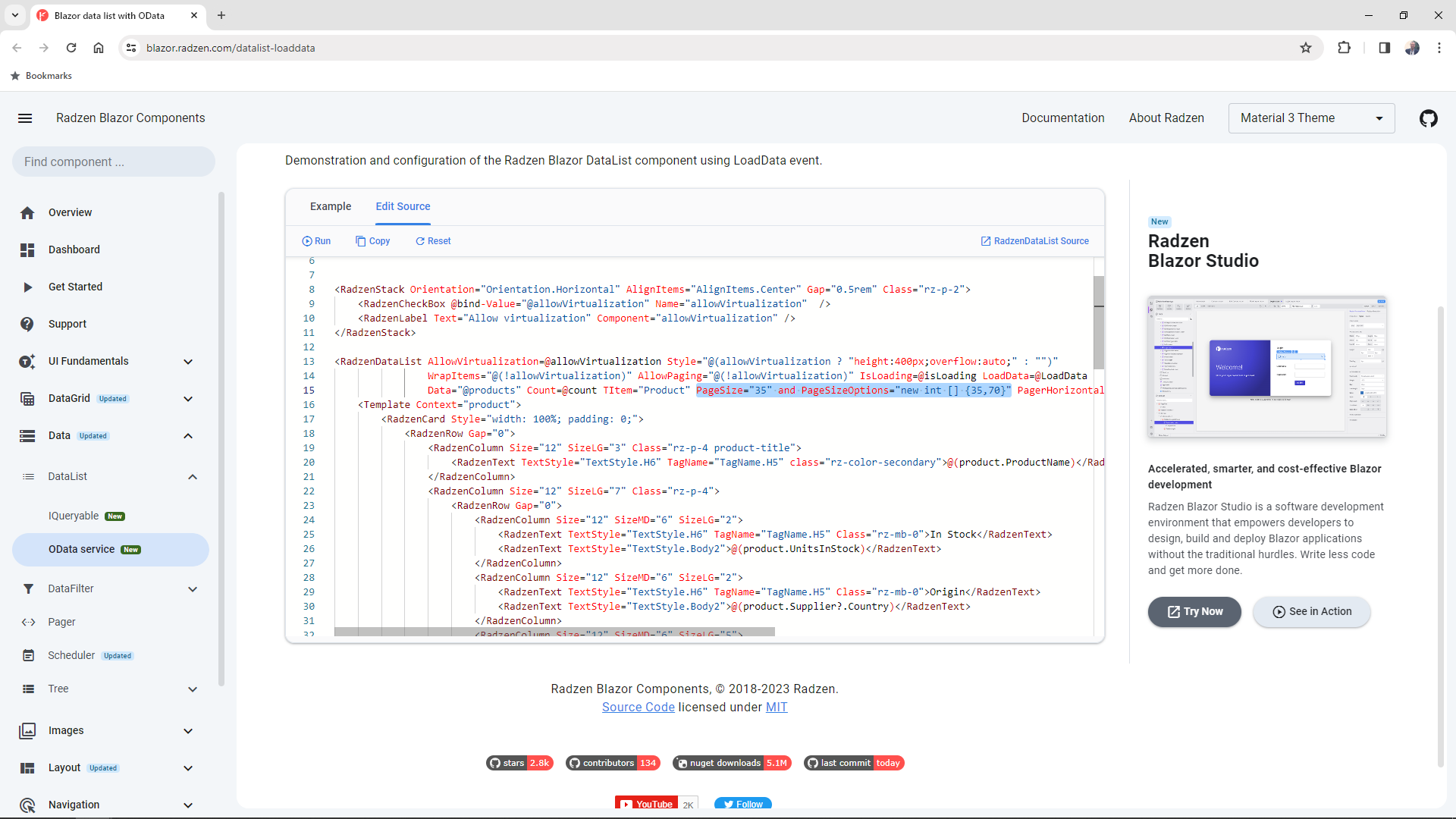The image size is (1456, 819).
Task: Expand the DataFilter subsection
Action: (193, 589)
